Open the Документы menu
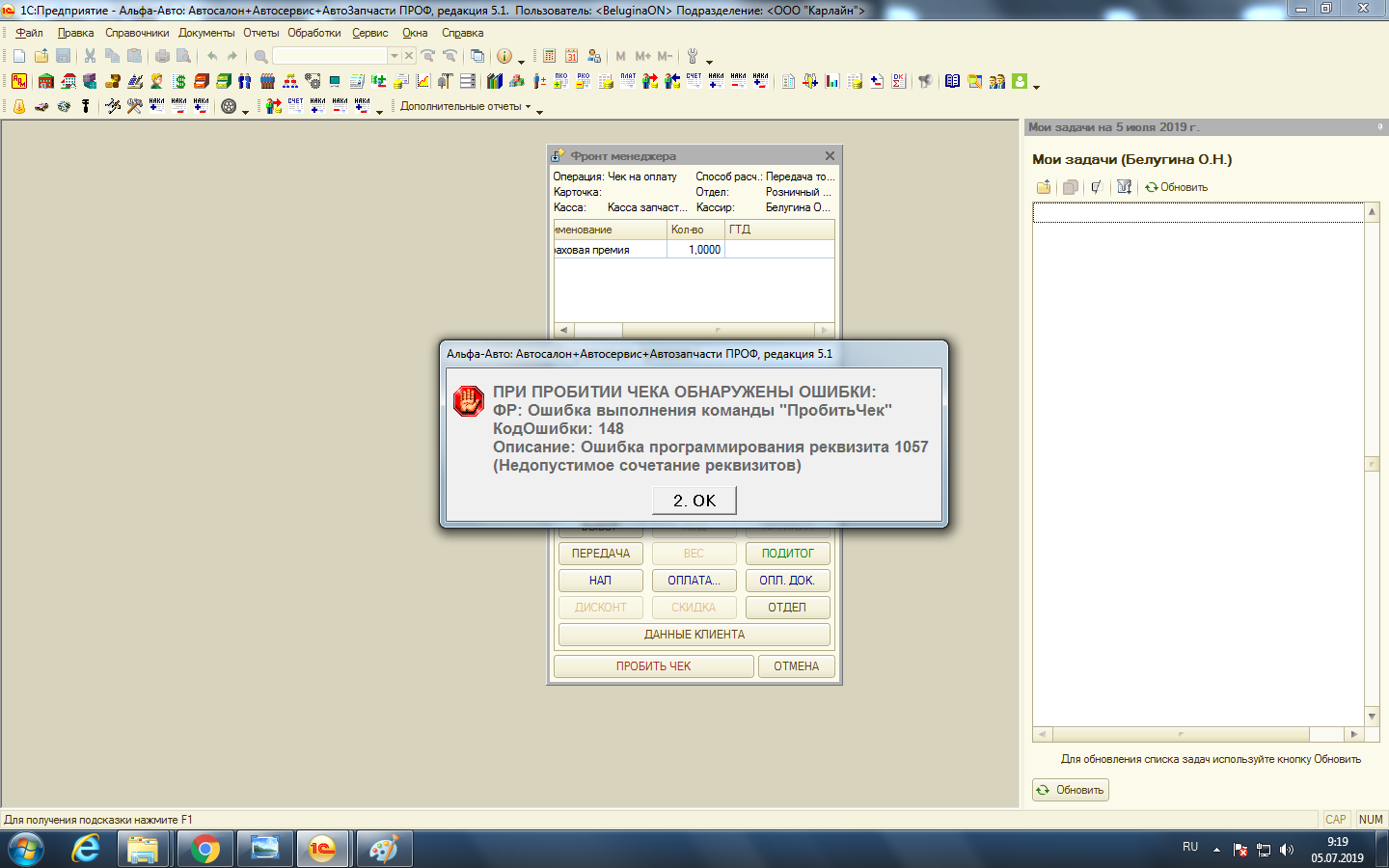This screenshot has height=868, width=1389. (206, 33)
